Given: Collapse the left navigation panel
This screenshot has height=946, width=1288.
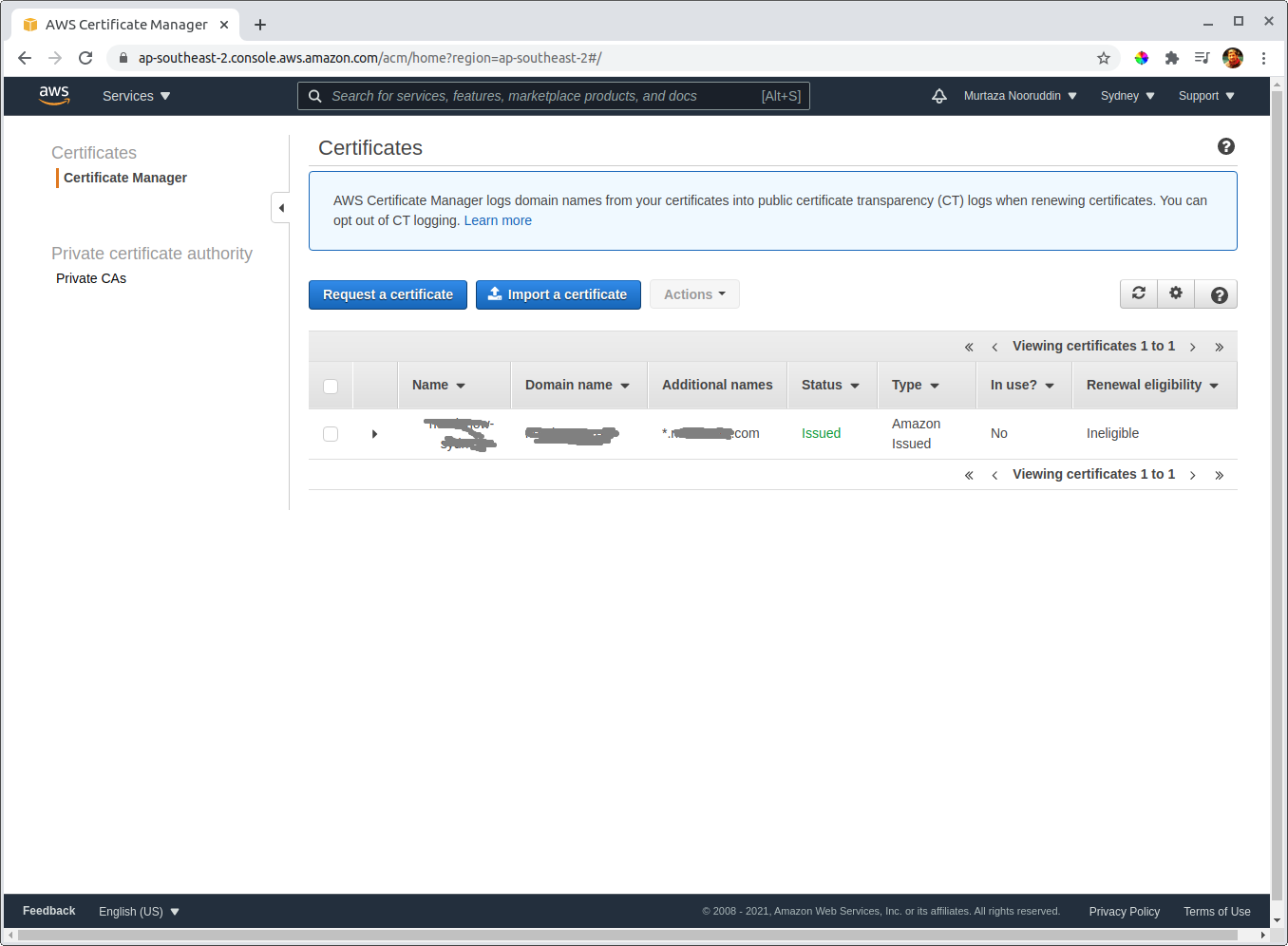Looking at the screenshot, I should tap(280, 207).
